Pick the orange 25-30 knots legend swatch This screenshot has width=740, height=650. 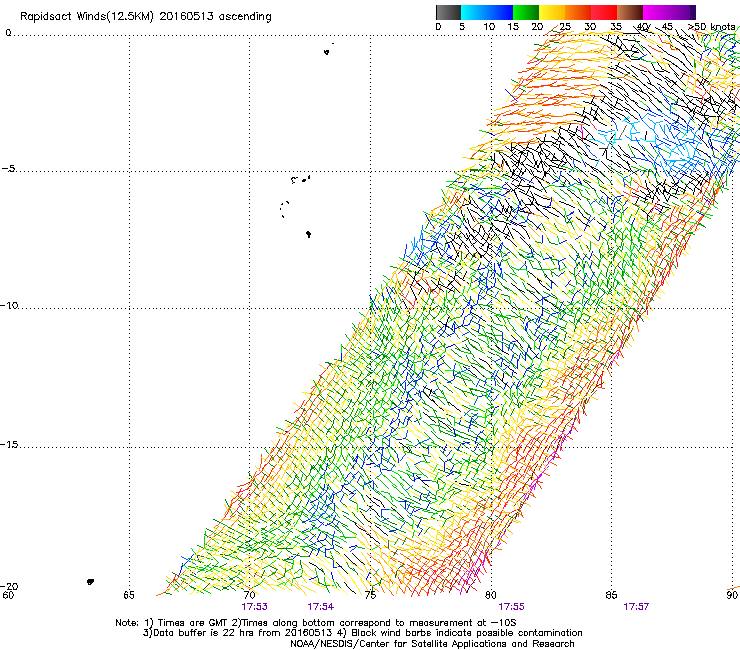pos(578,12)
